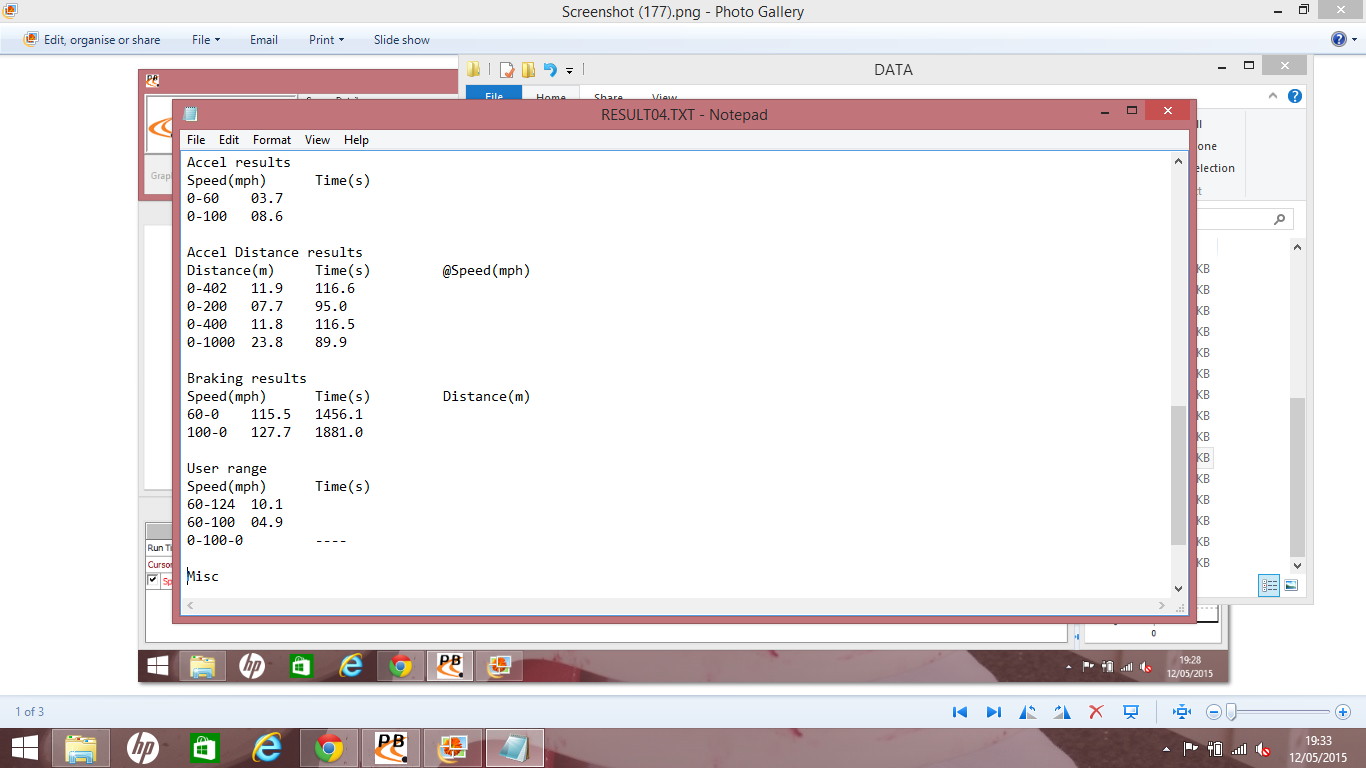Open the File dropdown menu
The width and height of the screenshot is (1366, 768).
205,40
